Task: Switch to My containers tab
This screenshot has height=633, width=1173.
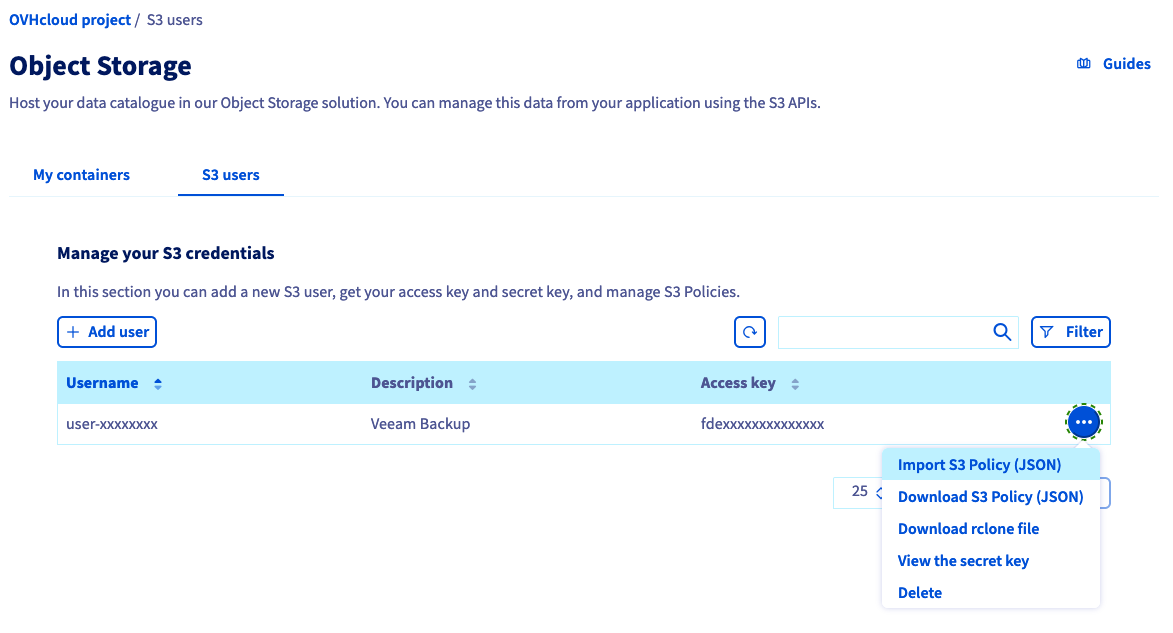Action: pos(81,175)
